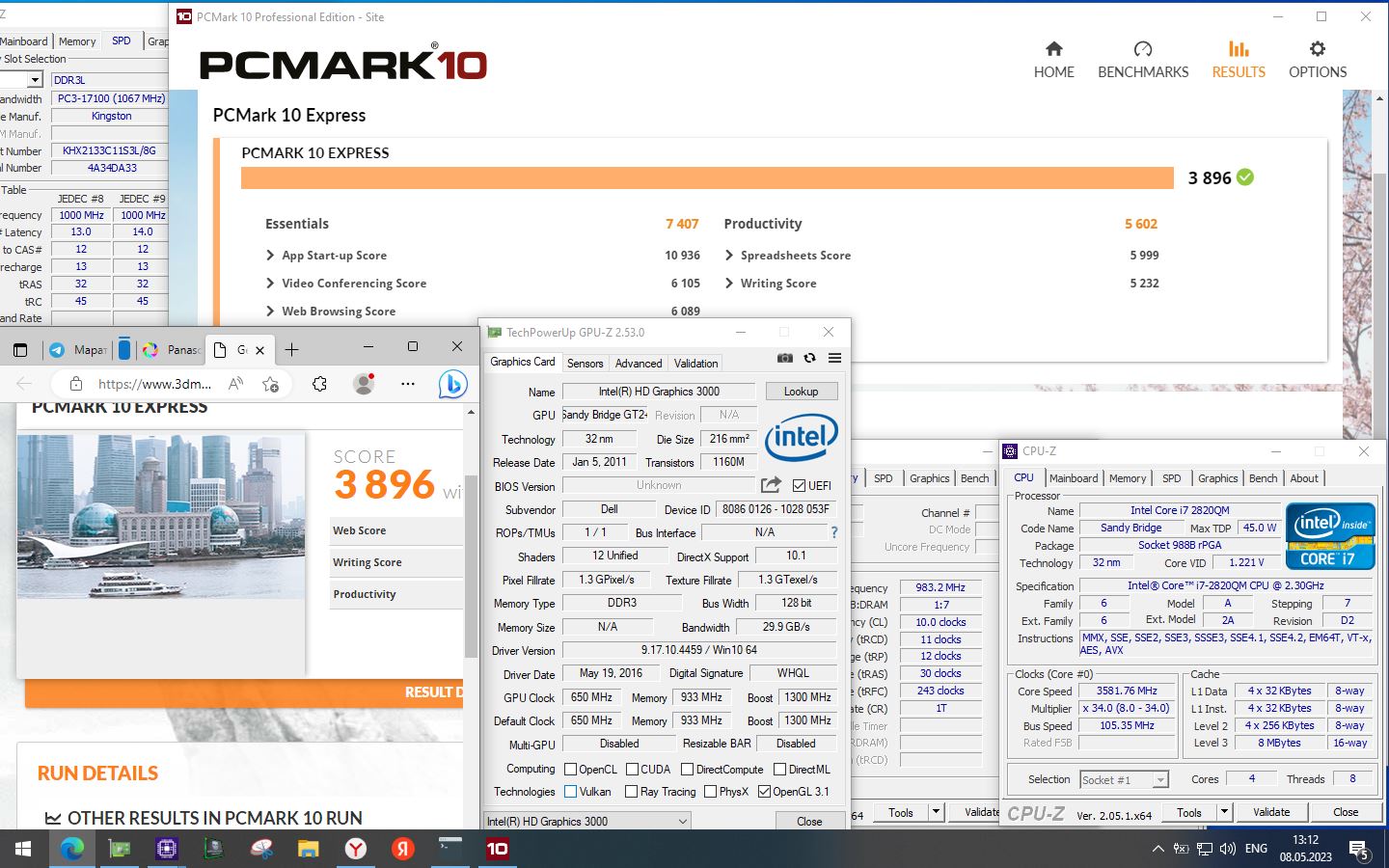Take GPU-Z screenshot with camera icon
1389x868 pixels.
785,358
